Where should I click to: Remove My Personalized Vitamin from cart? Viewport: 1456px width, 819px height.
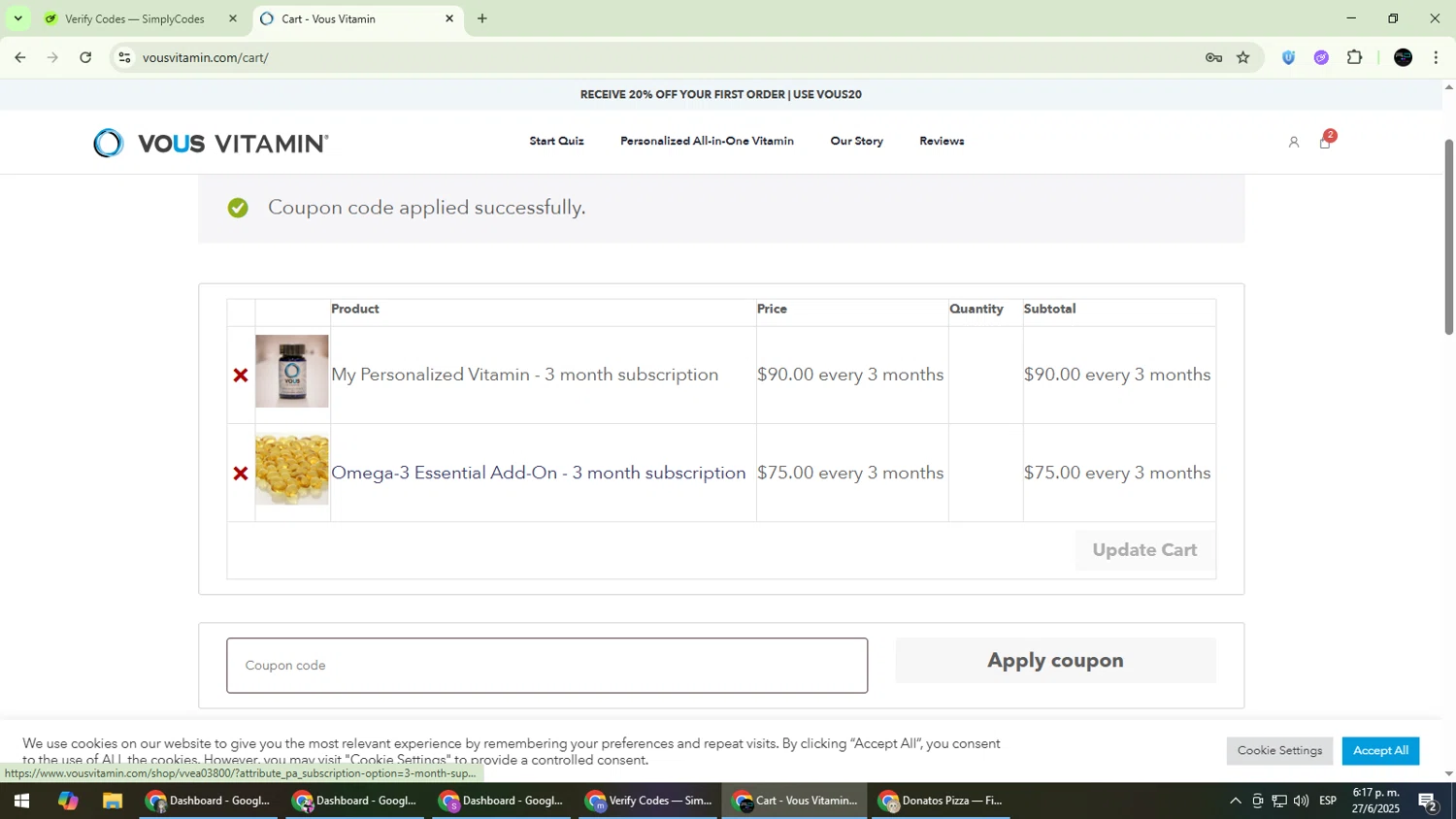click(x=241, y=376)
